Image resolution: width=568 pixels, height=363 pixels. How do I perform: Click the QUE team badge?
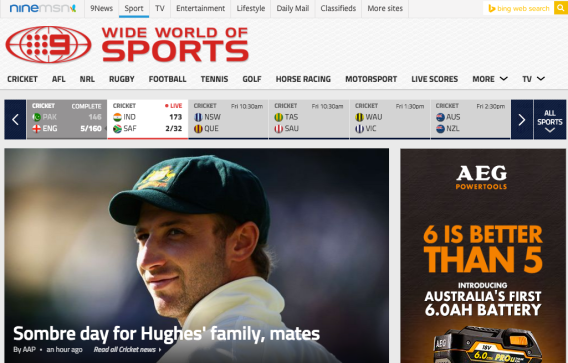coord(198,129)
